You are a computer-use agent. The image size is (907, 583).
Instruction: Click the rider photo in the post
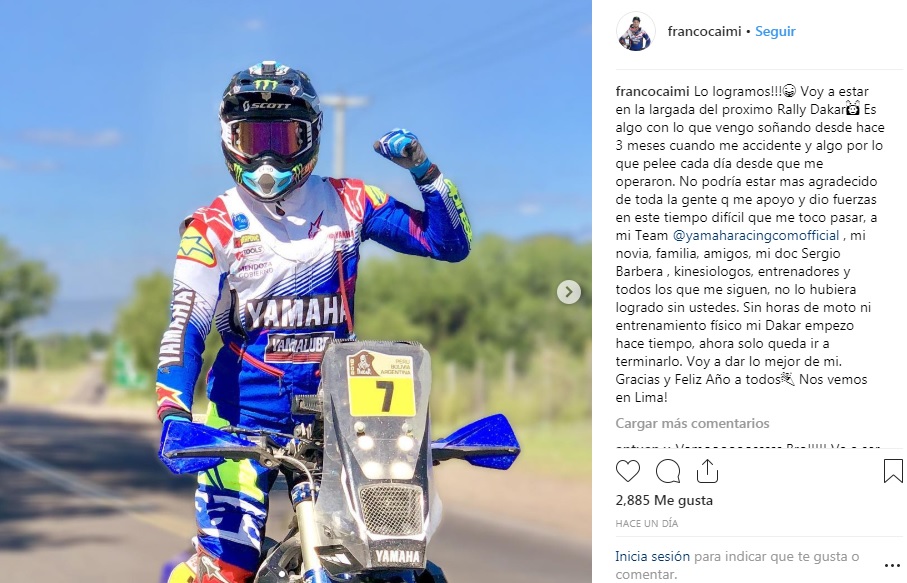296,292
